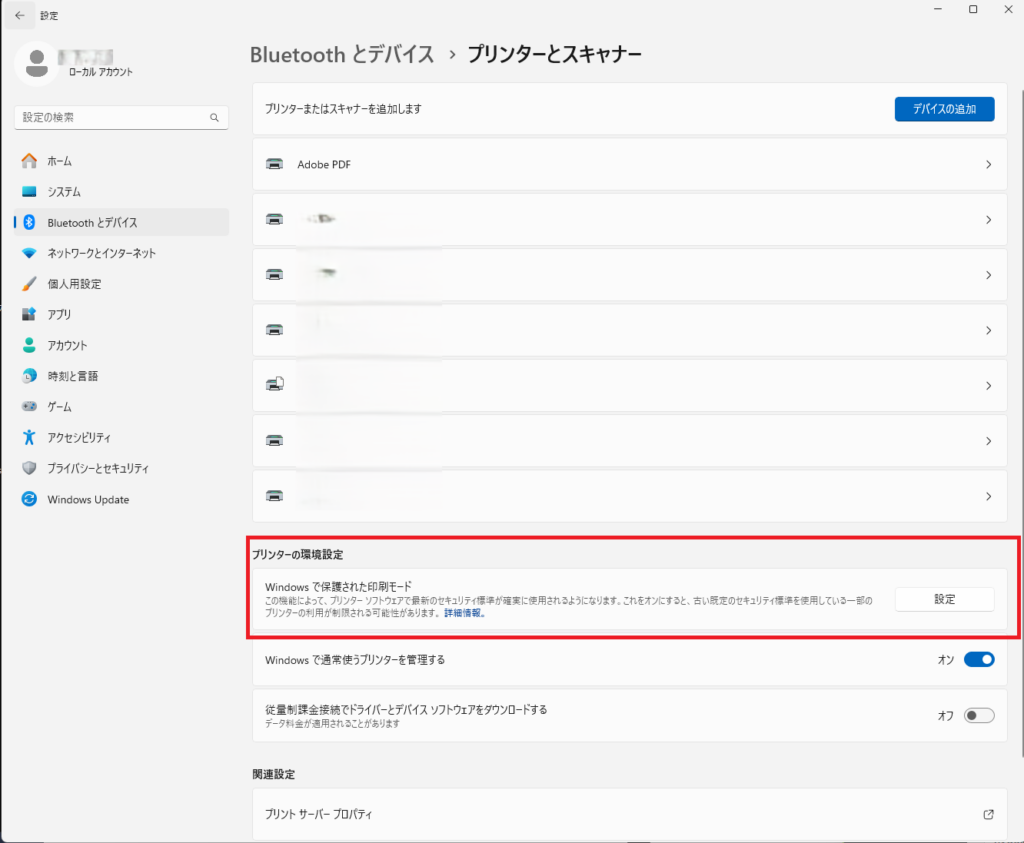Open the 詳細情報 link
This screenshot has height=843, width=1024.
click(464, 614)
